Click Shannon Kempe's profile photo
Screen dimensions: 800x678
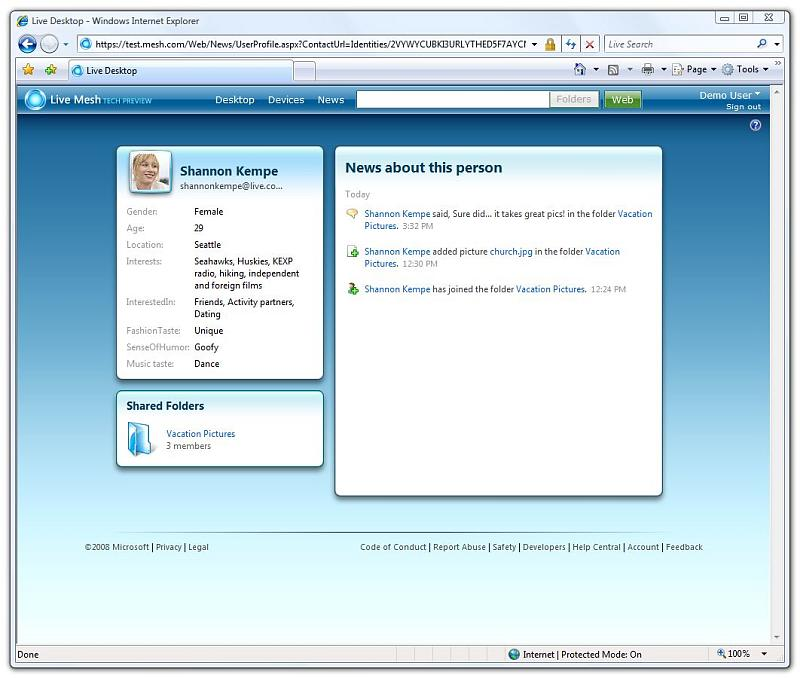coord(151,172)
